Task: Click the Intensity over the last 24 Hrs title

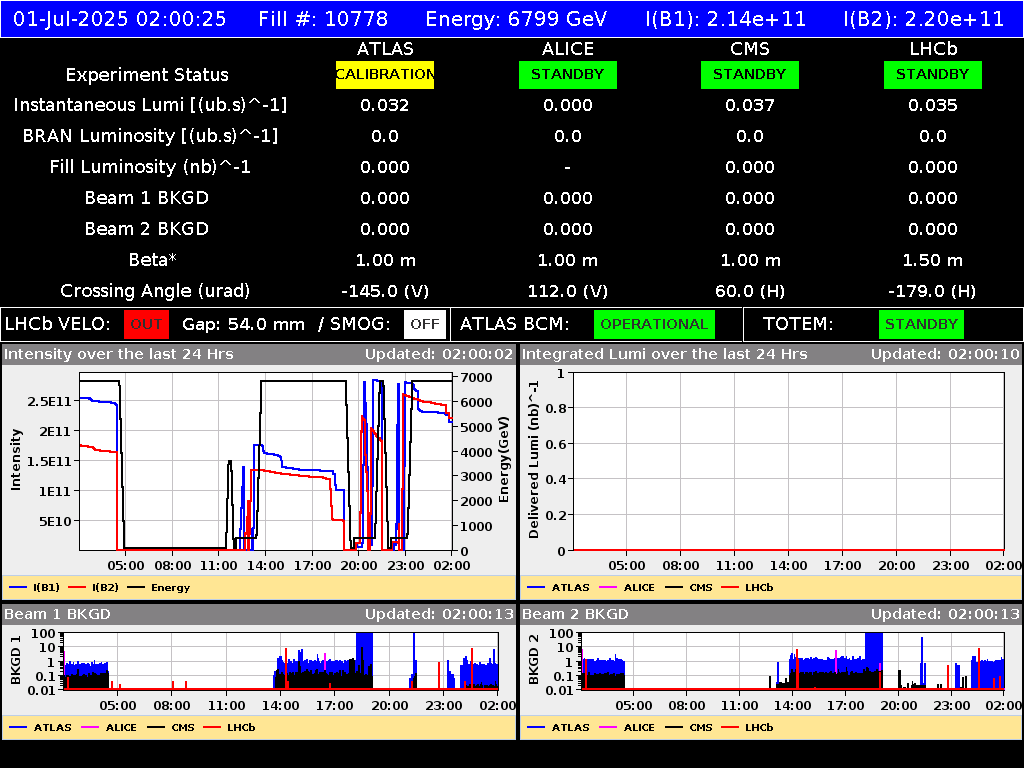Action: coord(118,355)
